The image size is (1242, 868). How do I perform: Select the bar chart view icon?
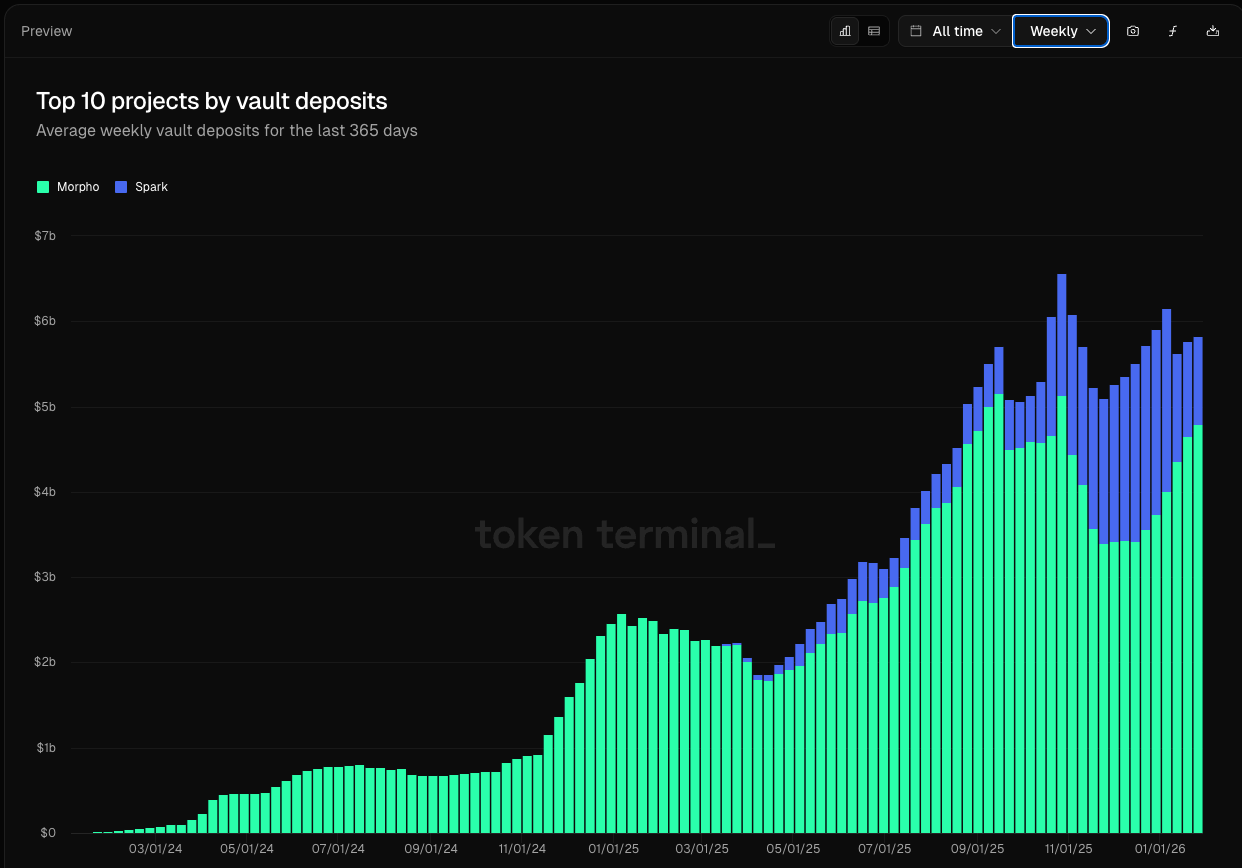point(845,31)
